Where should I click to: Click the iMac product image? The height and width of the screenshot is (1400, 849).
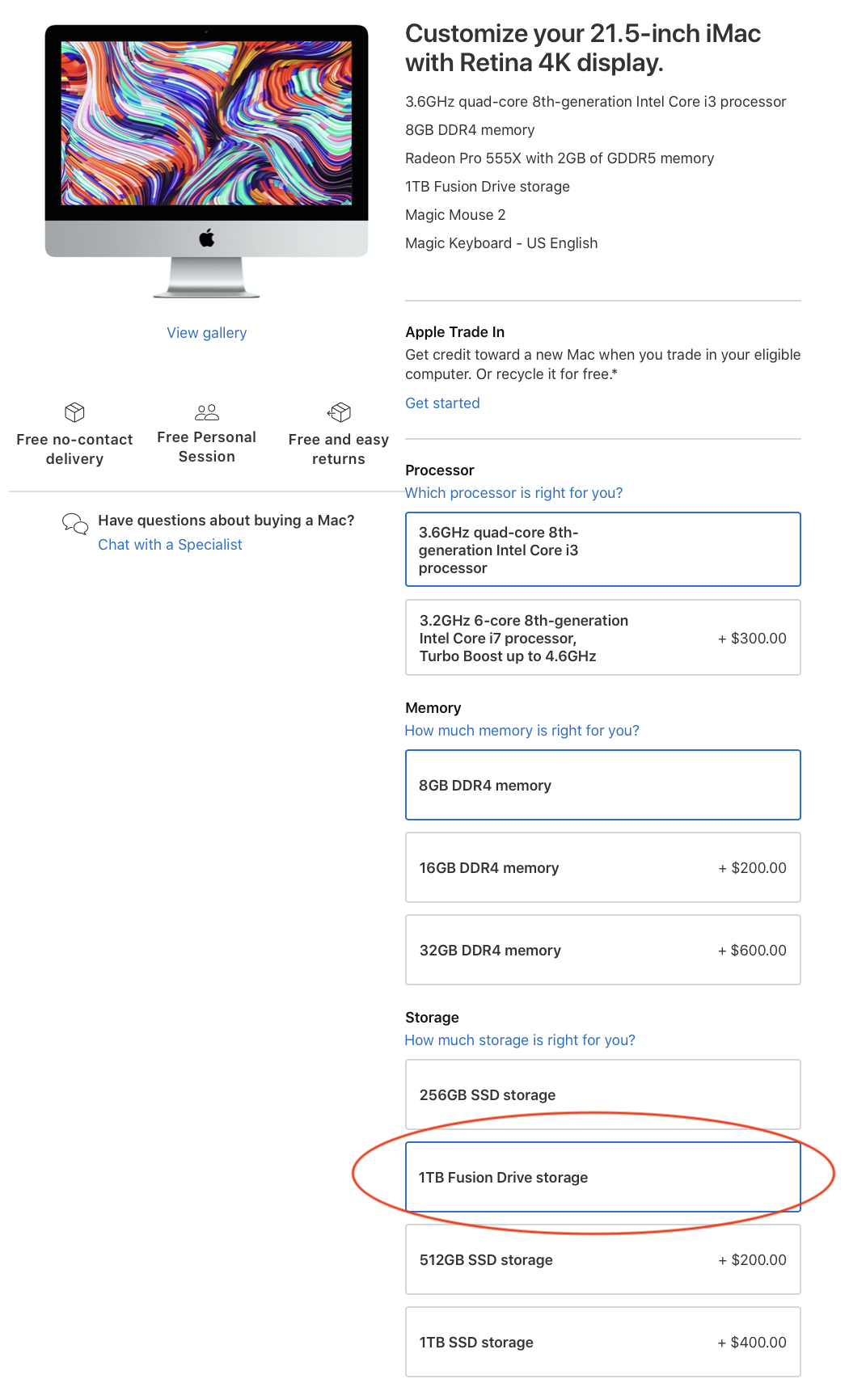(x=207, y=162)
